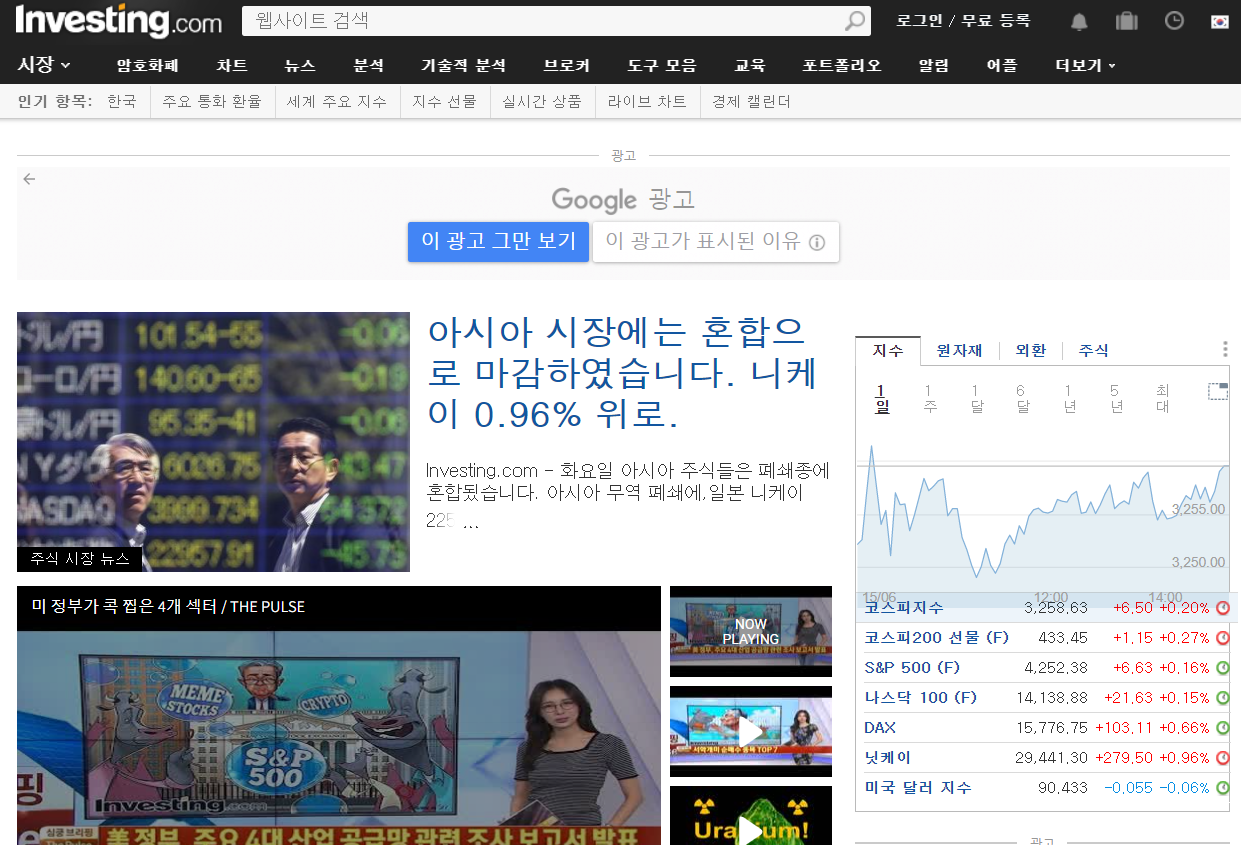Play the second video thumbnail in playlist

tap(751, 731)
